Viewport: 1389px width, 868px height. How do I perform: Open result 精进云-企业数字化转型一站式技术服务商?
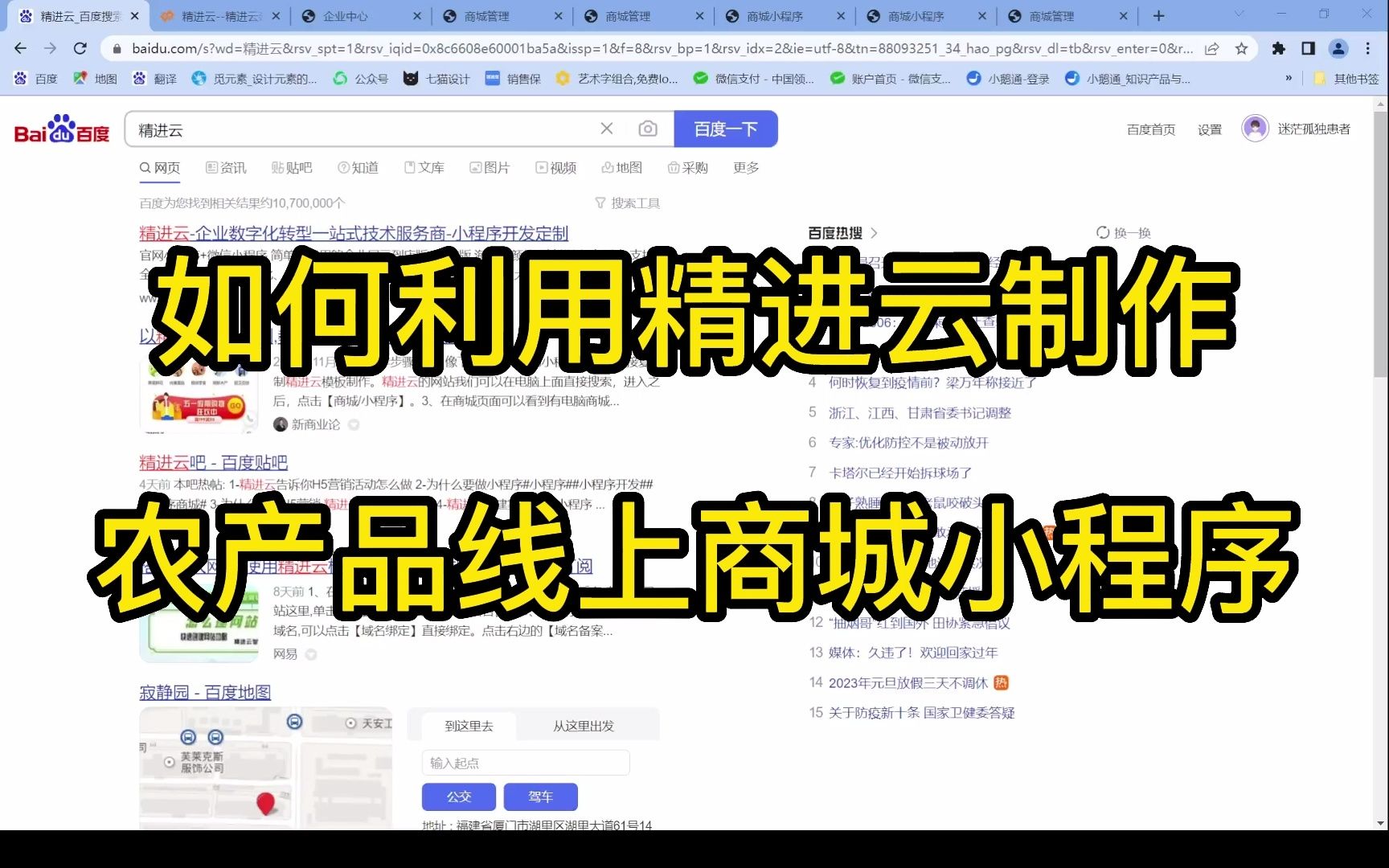(x=354, y=233)
